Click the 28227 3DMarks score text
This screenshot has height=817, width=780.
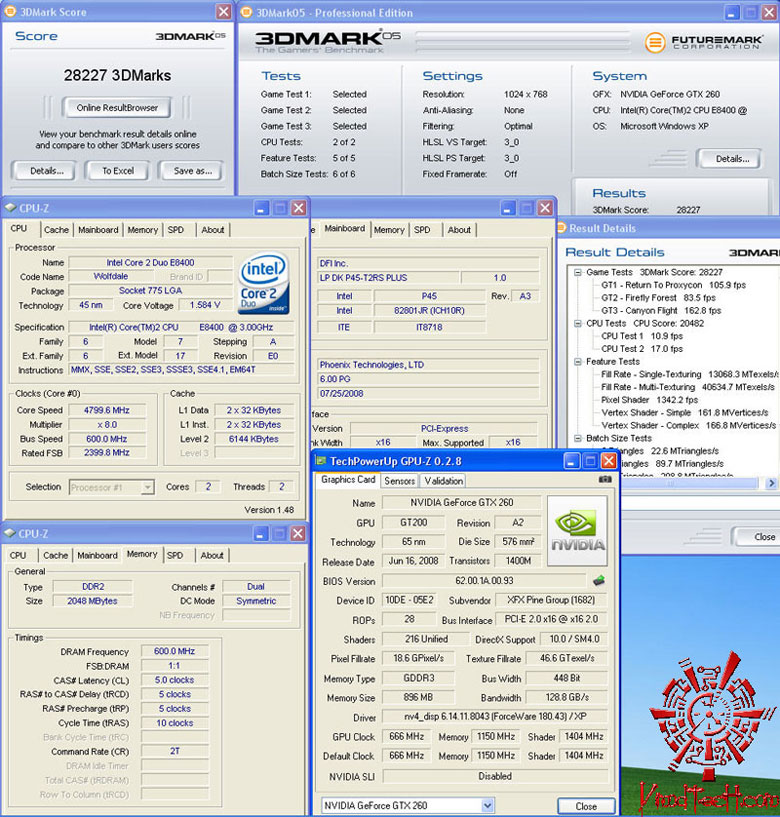click(117, 76)
